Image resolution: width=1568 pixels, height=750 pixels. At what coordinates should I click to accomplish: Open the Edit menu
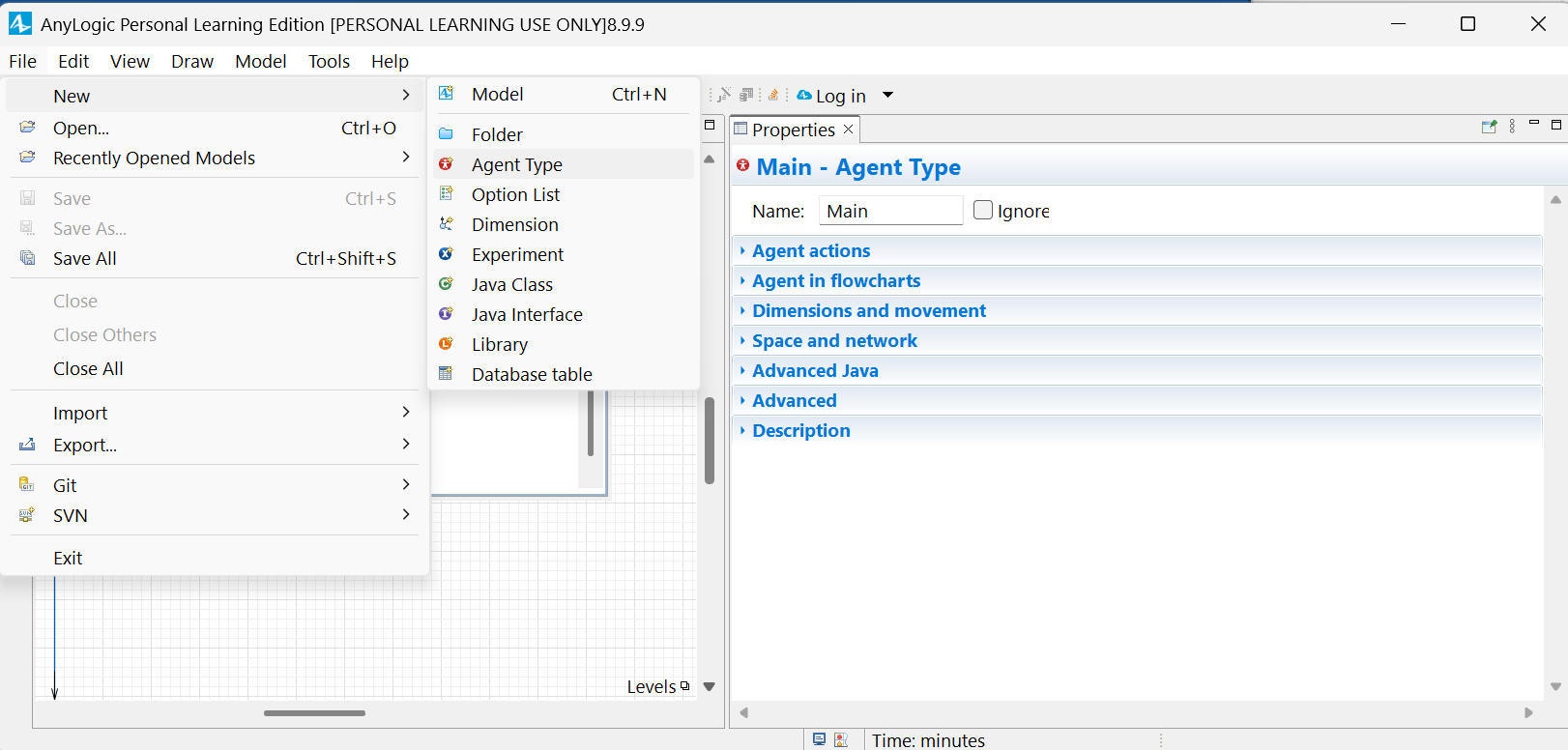coord(73,61)
